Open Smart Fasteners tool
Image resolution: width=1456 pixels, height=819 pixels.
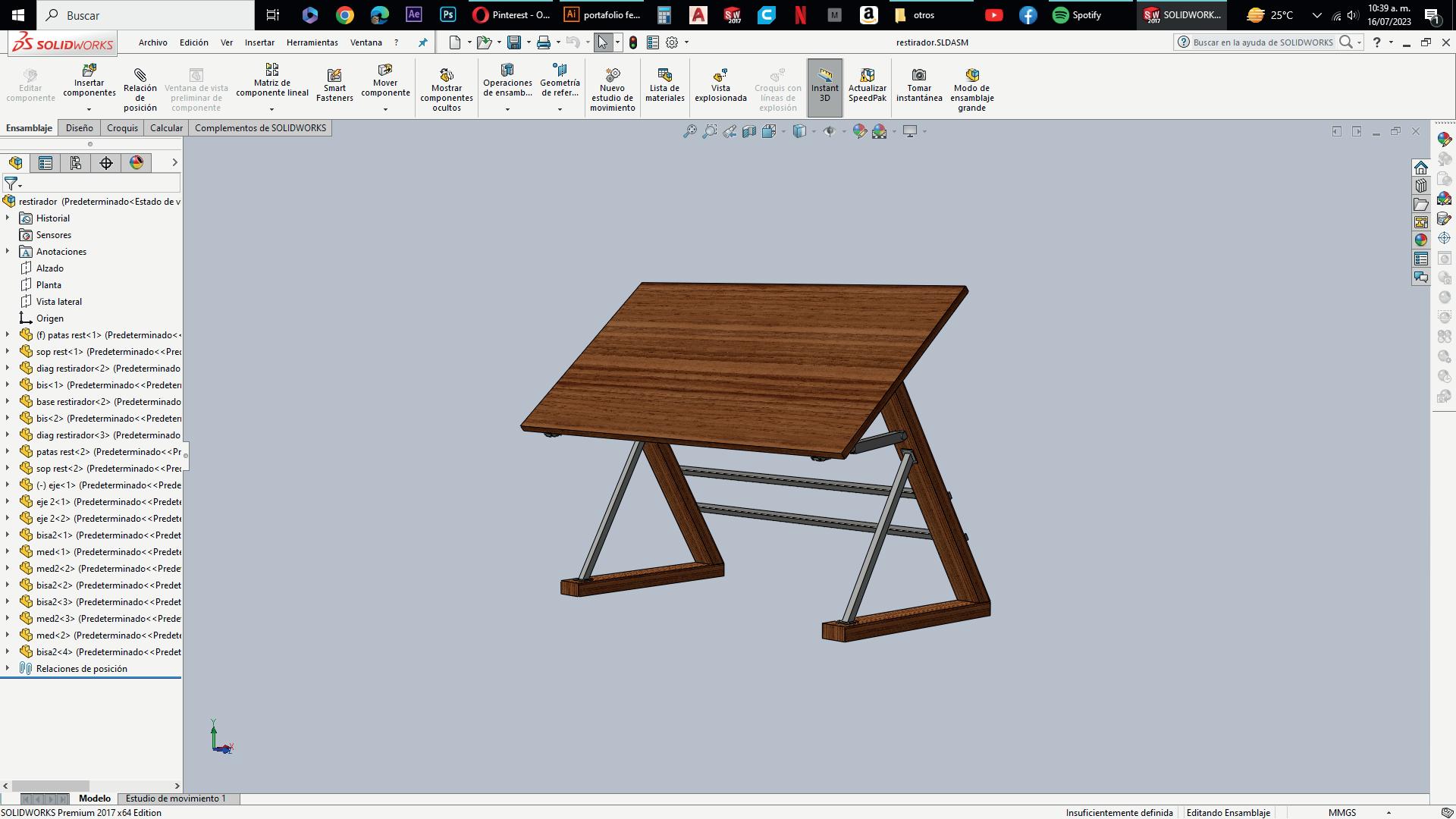[x=334, y=85]
